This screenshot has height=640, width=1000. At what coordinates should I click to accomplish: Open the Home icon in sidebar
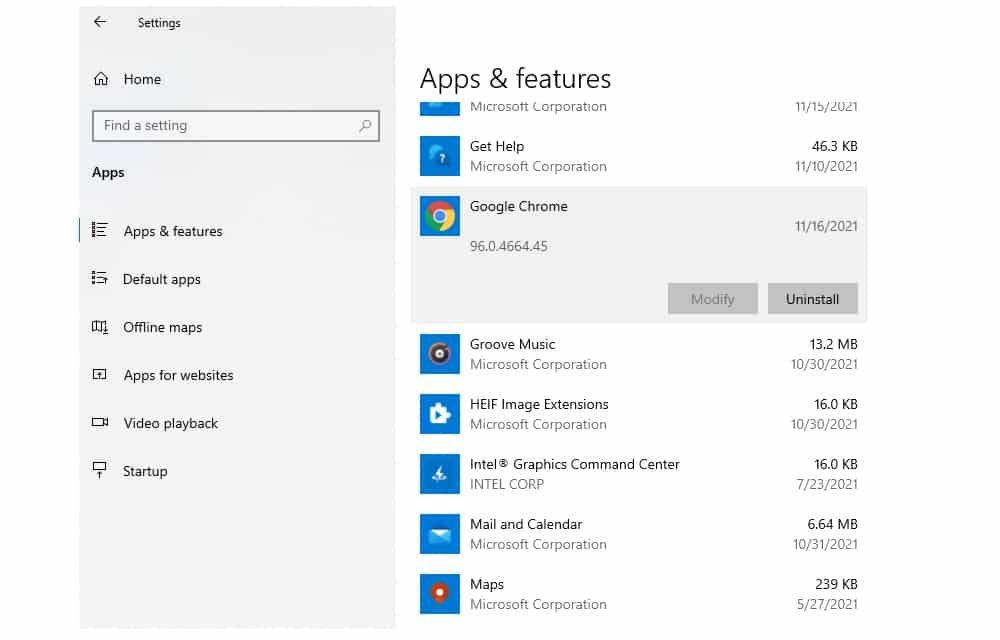[101, 79]
